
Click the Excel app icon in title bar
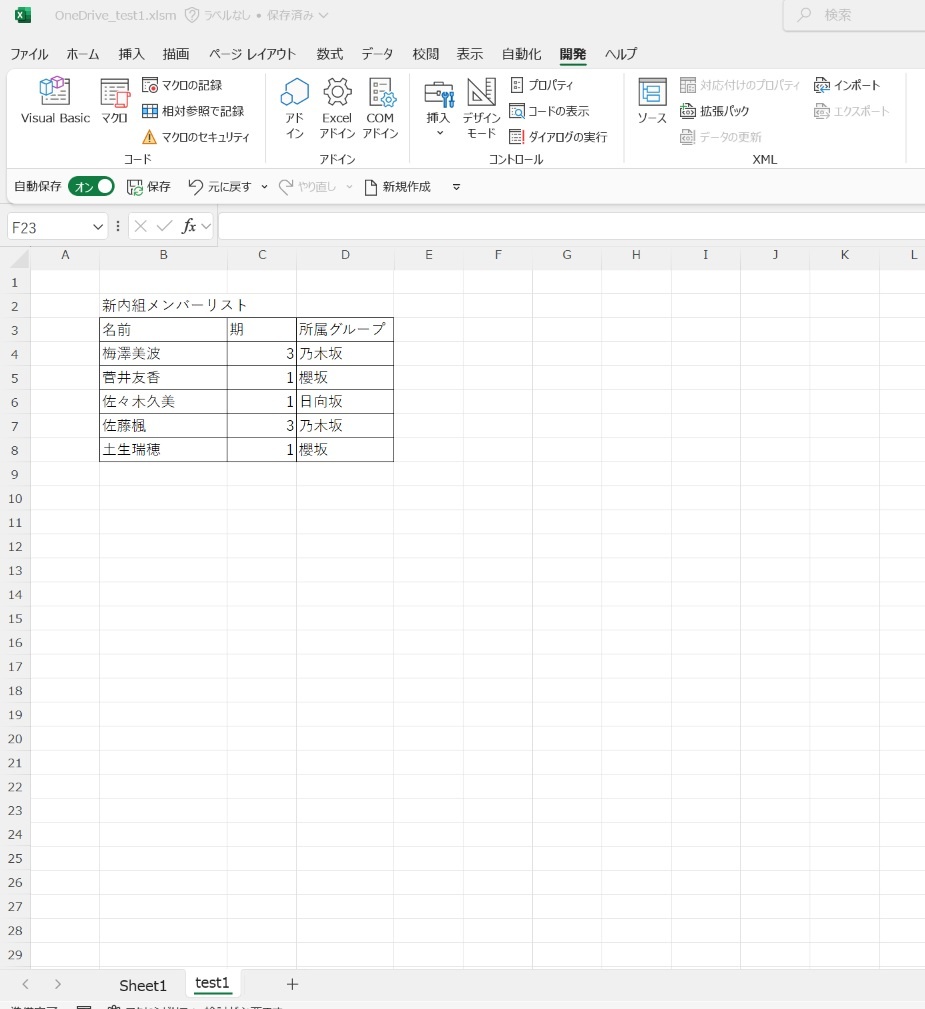click(23, 15)
